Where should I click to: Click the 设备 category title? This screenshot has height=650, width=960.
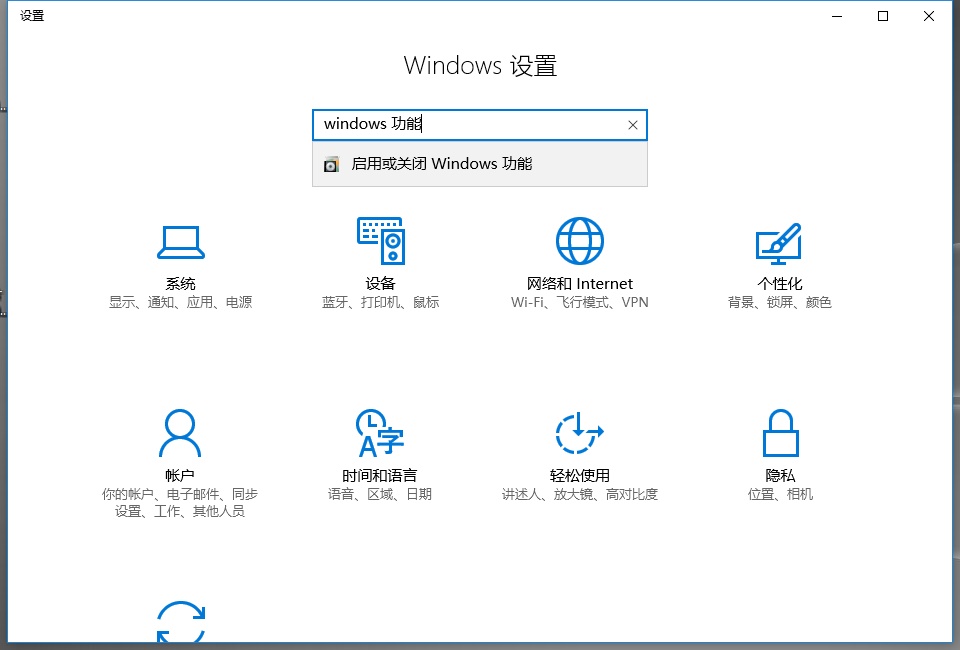[381, 283]
